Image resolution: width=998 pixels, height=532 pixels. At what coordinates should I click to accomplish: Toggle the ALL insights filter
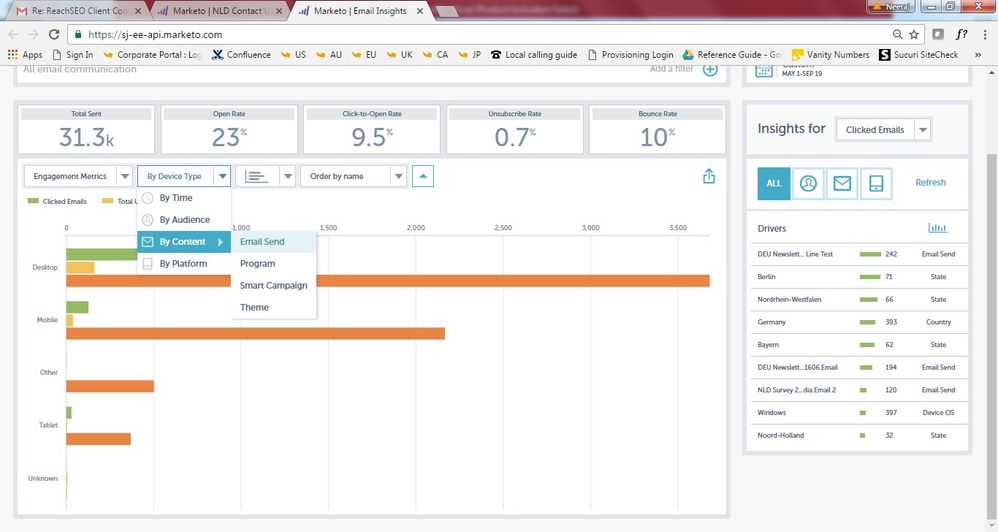click(774, 183)
